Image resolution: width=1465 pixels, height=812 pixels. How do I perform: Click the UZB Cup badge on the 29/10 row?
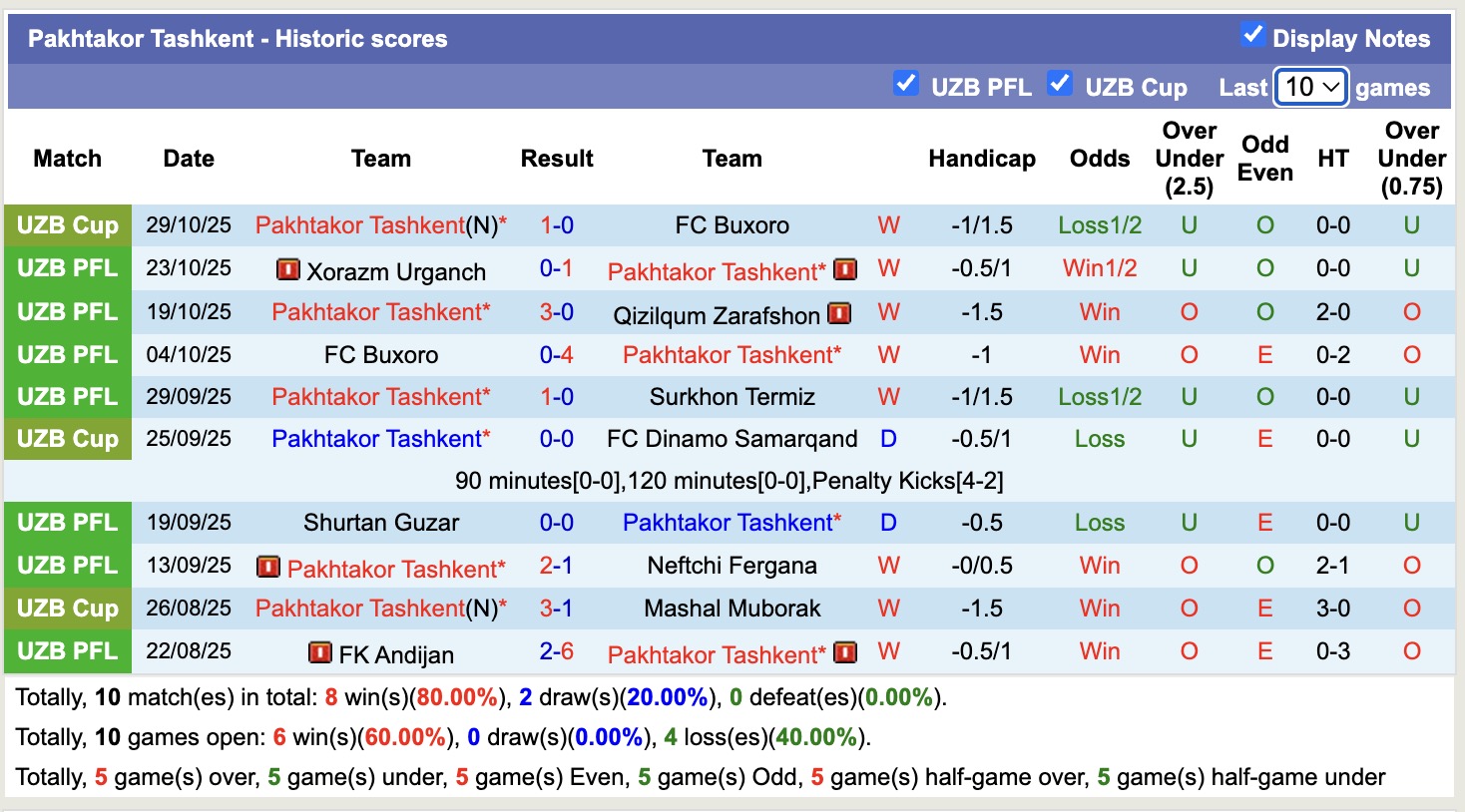[67, 225]
